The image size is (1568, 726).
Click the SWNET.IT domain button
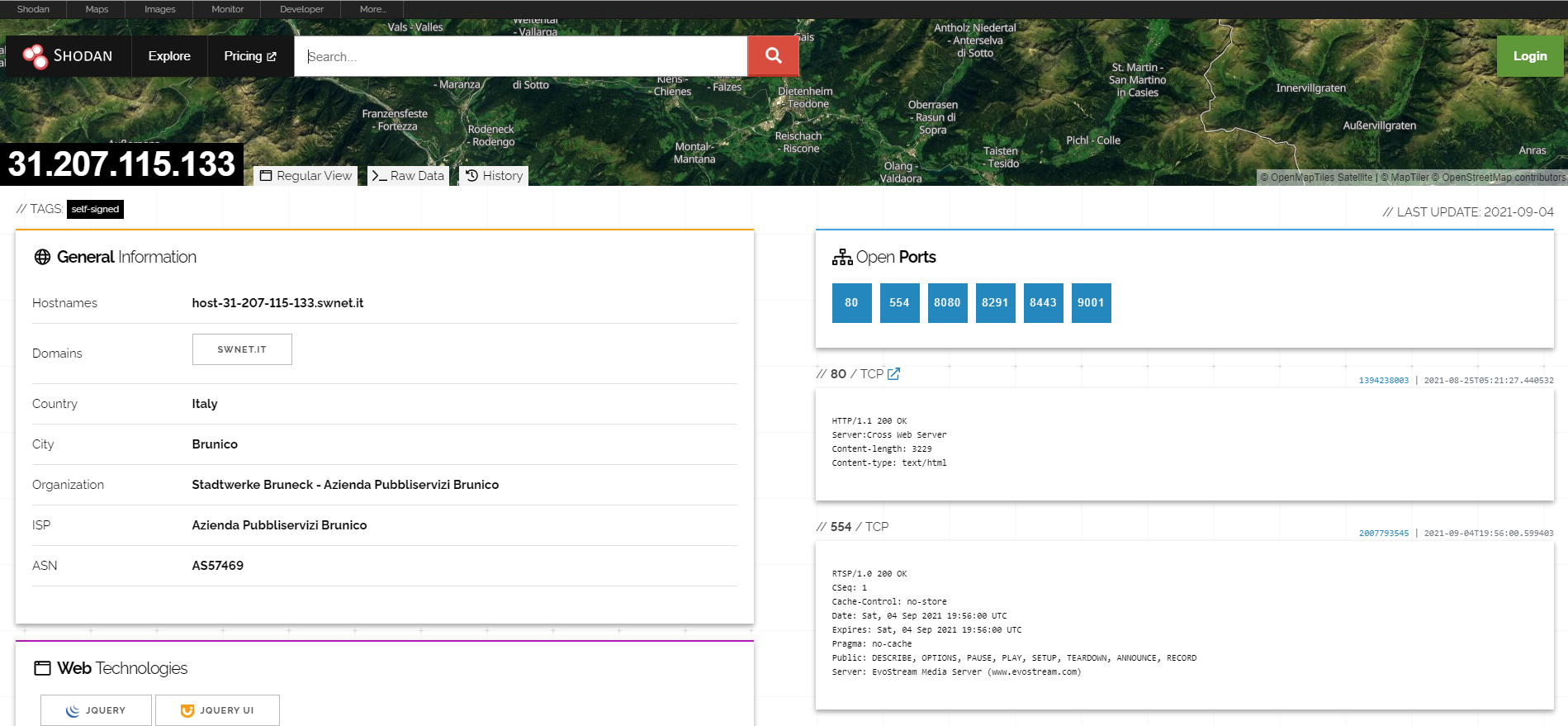tap(242, 349)
